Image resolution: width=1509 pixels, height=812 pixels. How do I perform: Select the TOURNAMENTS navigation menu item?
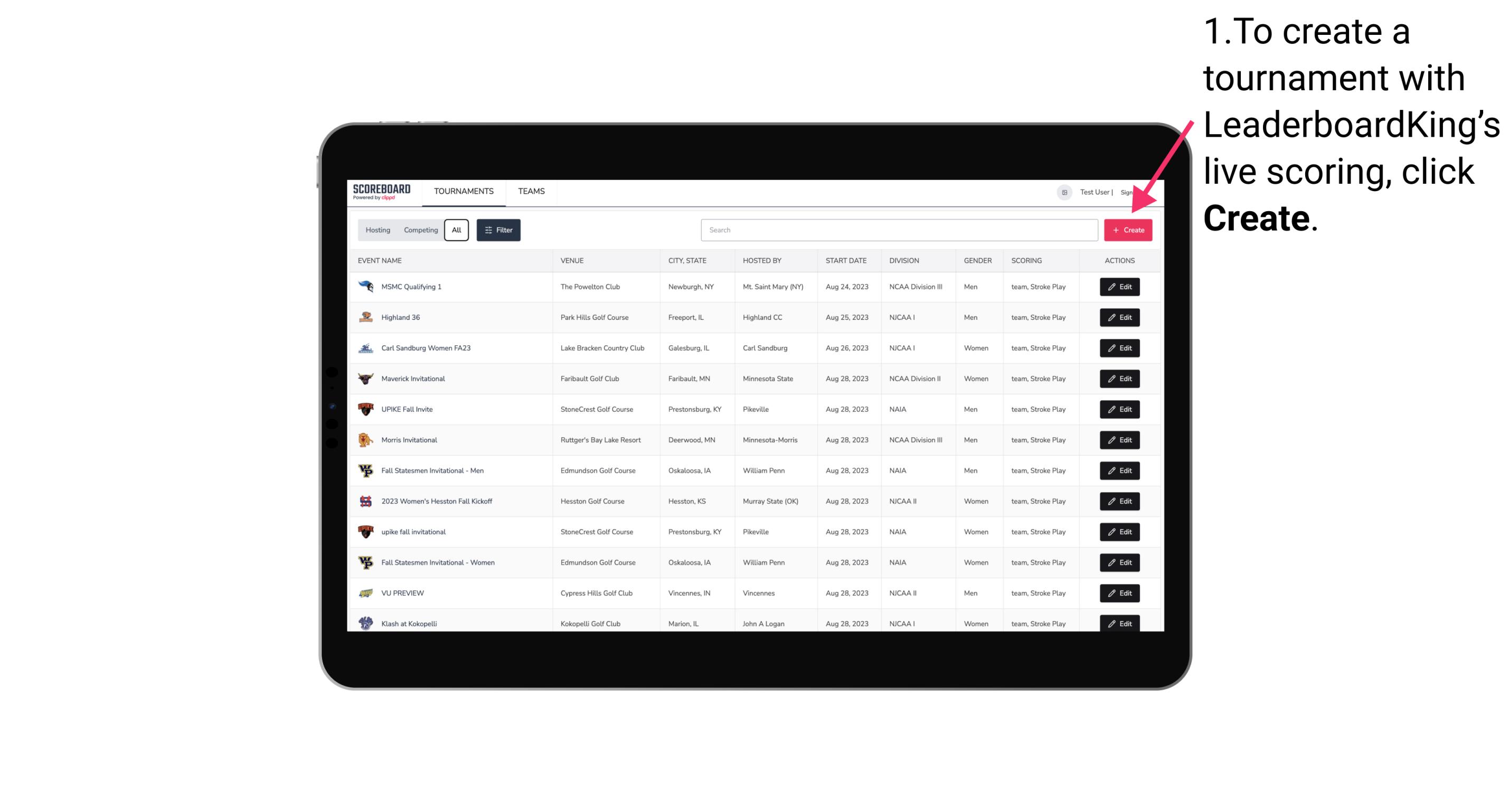click(x=463, y=191)
